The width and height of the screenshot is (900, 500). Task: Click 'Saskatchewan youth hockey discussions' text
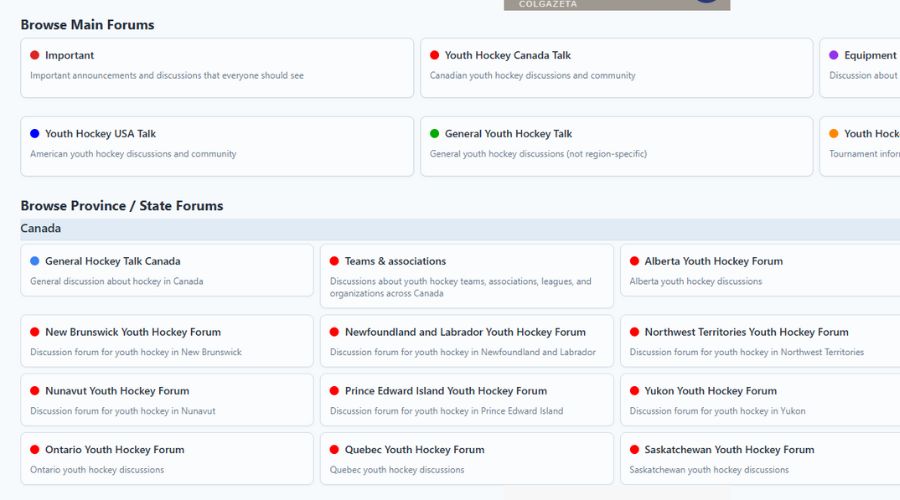[x=709, y=470]
